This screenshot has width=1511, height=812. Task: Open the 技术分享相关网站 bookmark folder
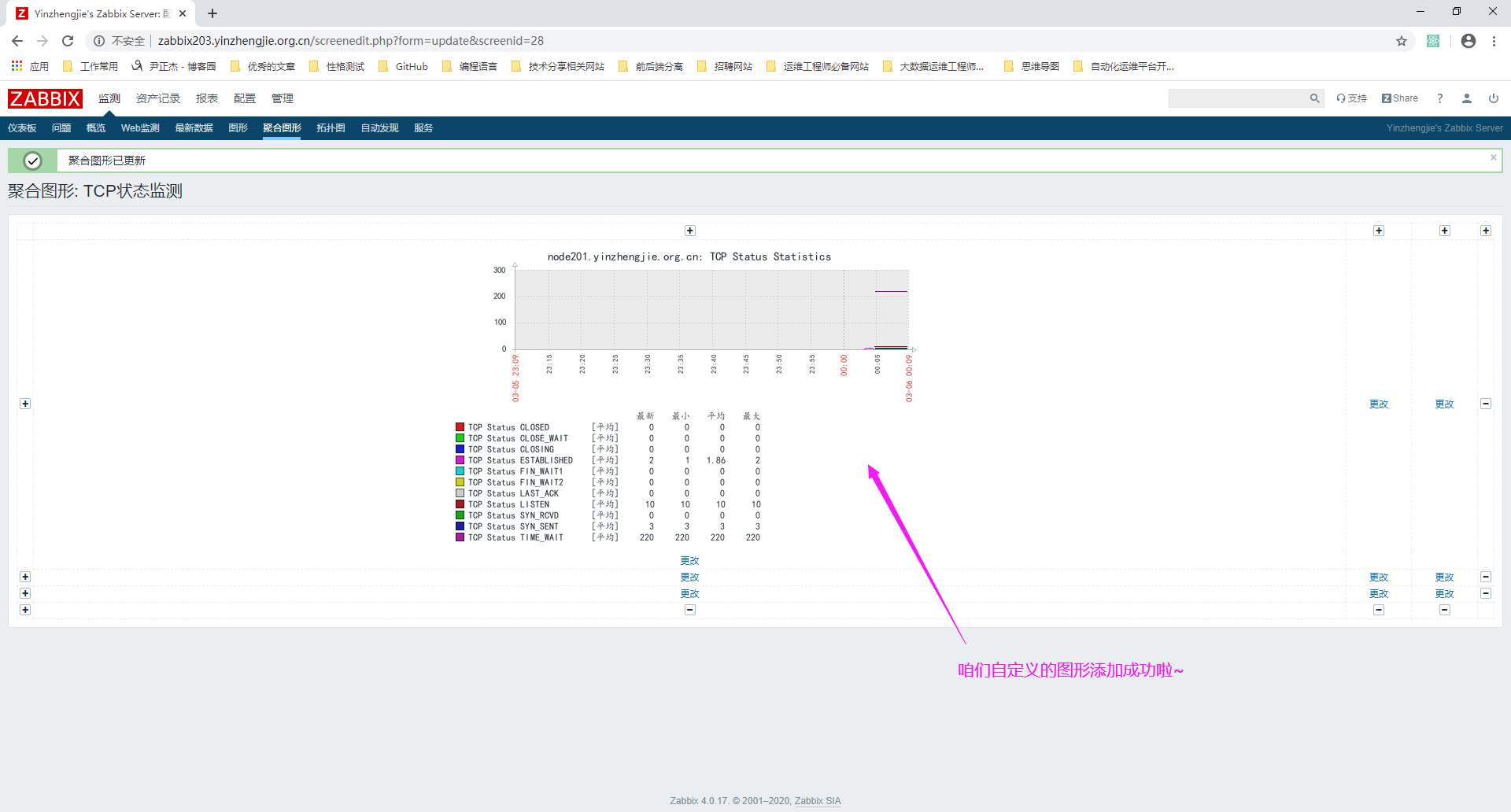[x=558, y=67]
